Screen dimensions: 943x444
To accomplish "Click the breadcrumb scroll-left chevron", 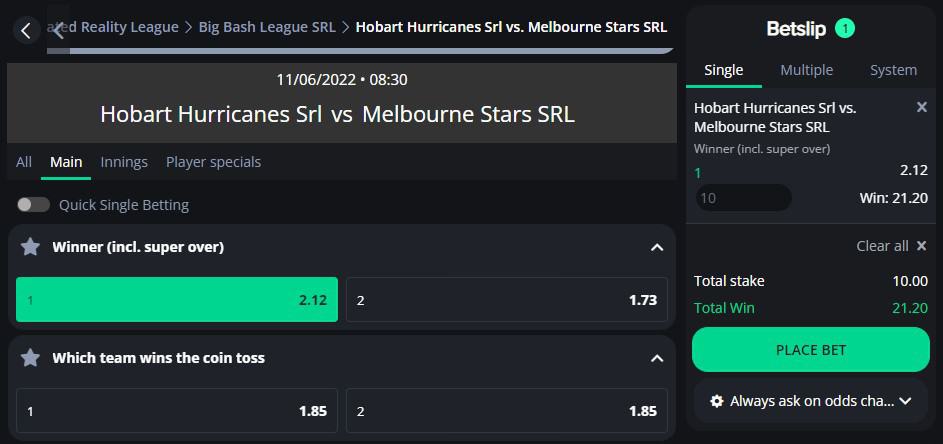I will (58, 31).
